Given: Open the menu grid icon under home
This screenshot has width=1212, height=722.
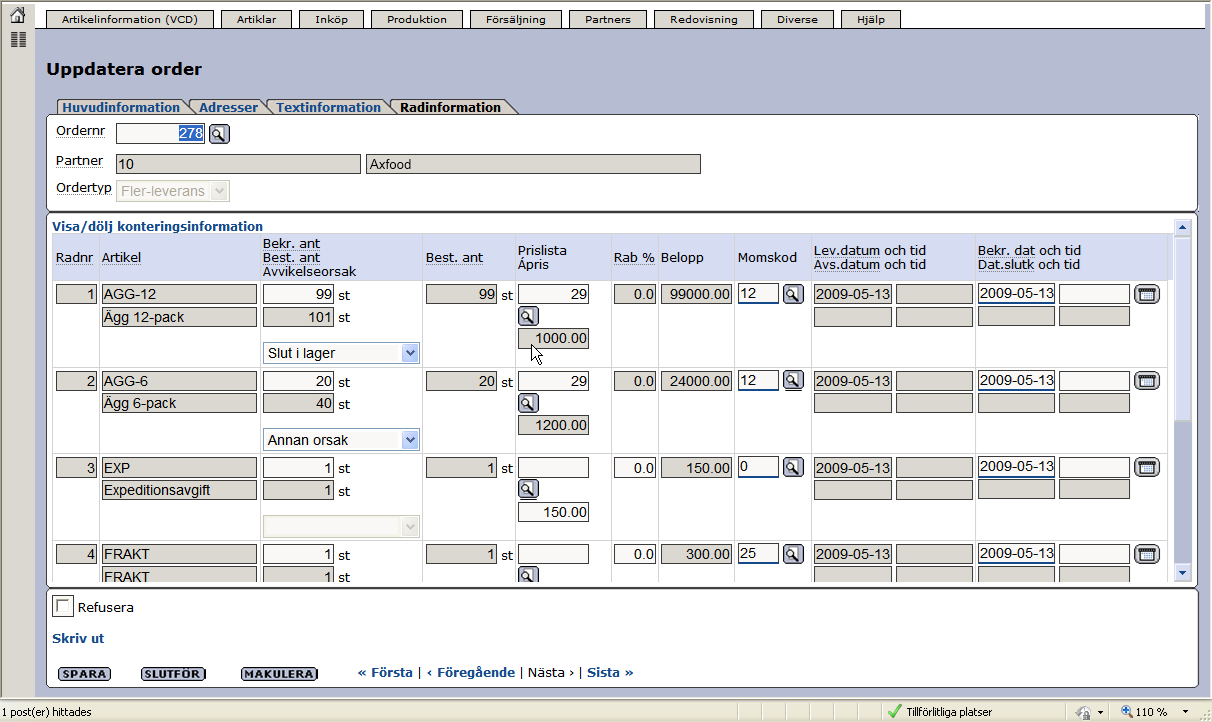Looking at the screenshot, I should 17,40.
